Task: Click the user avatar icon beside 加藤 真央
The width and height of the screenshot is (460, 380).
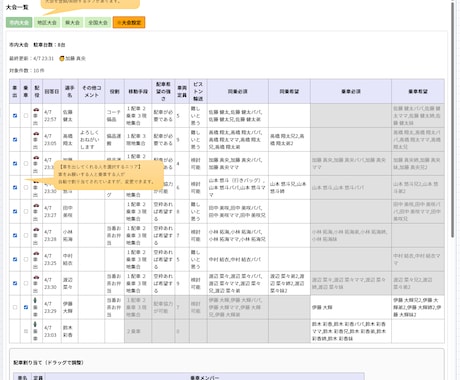Action: [x=62, y=59]
